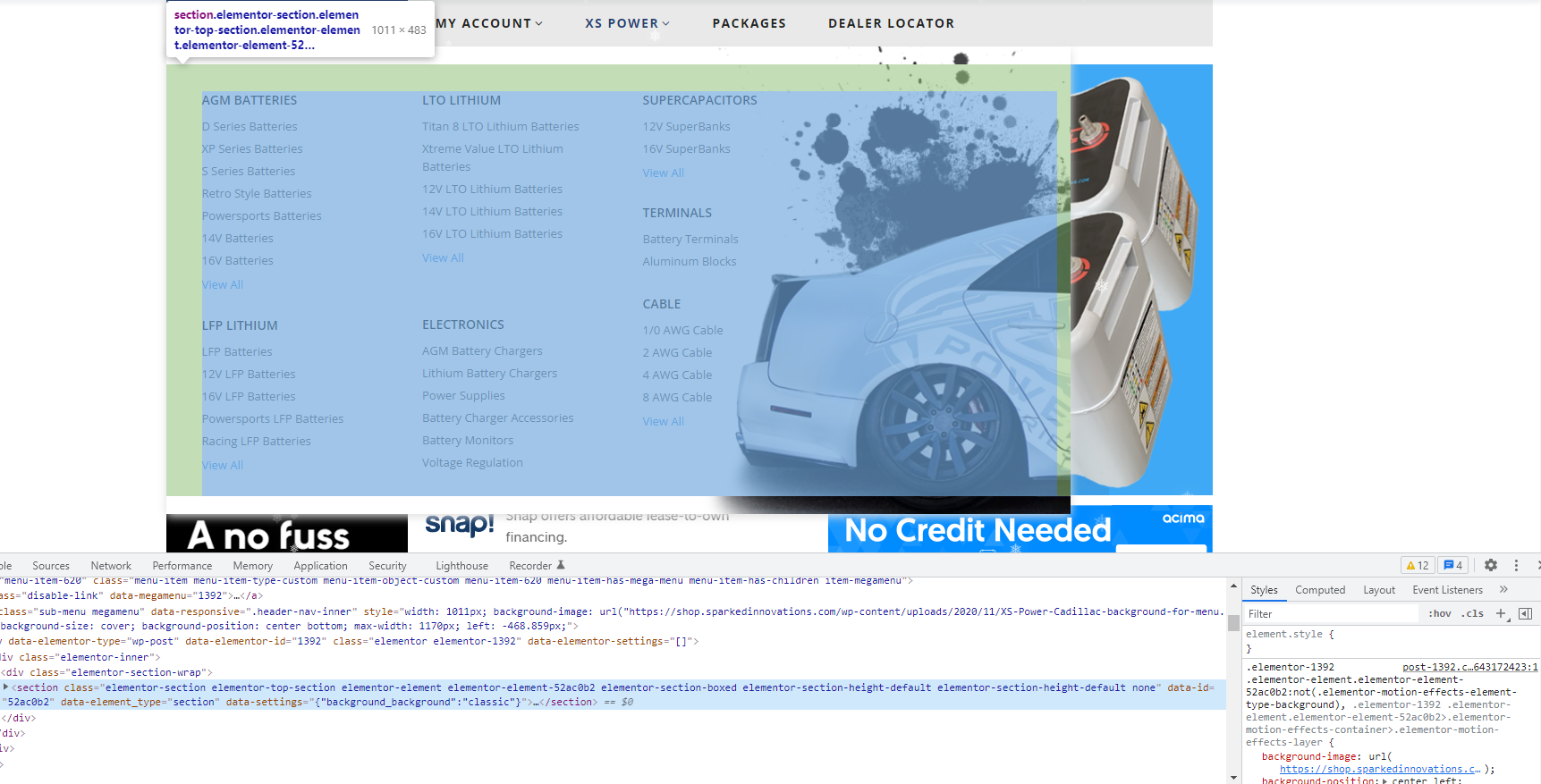Click View All under AGM Batteries

click(223, 285)
